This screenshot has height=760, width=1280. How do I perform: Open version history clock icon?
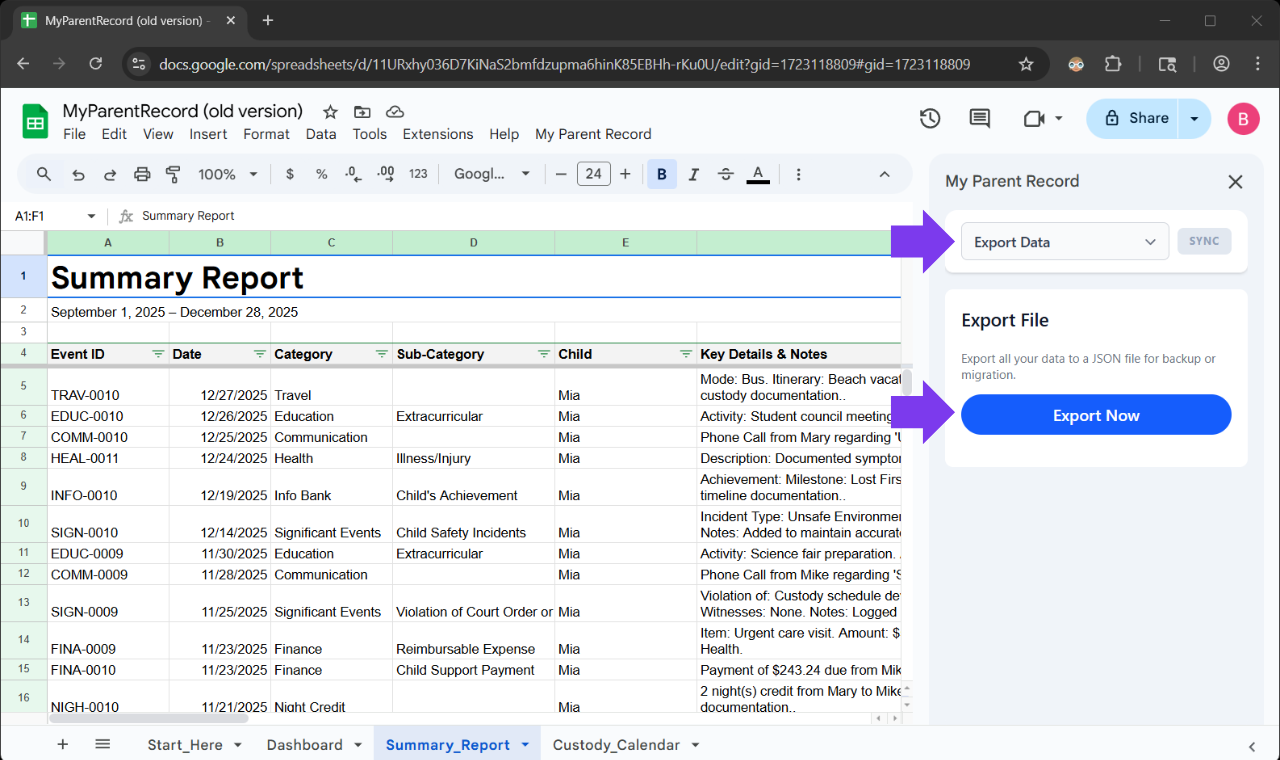(x=930, y=118)
